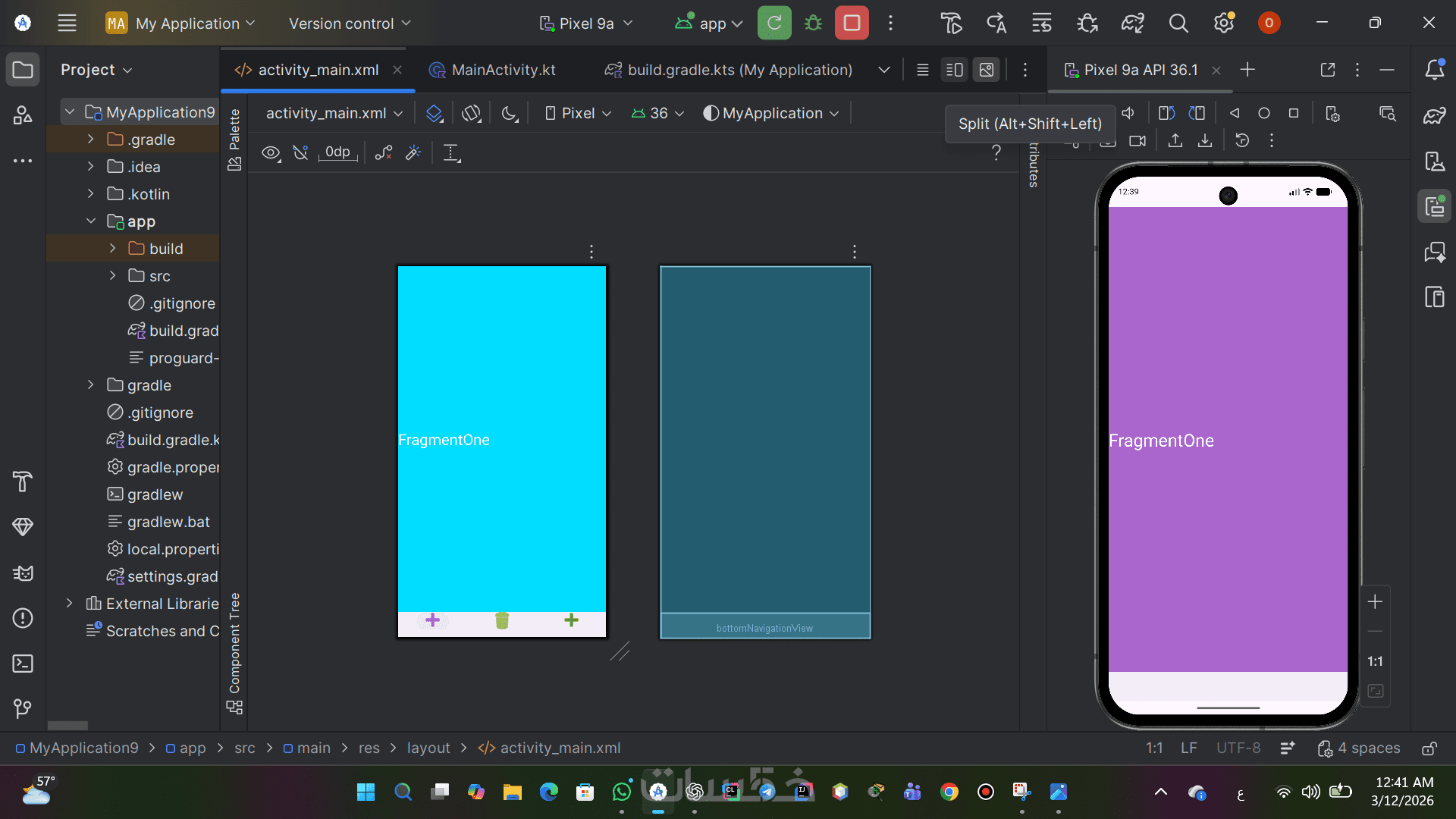Open the MyApplication theme dropdown
The height and width of the screenshot is (819, 1456).
772,113
